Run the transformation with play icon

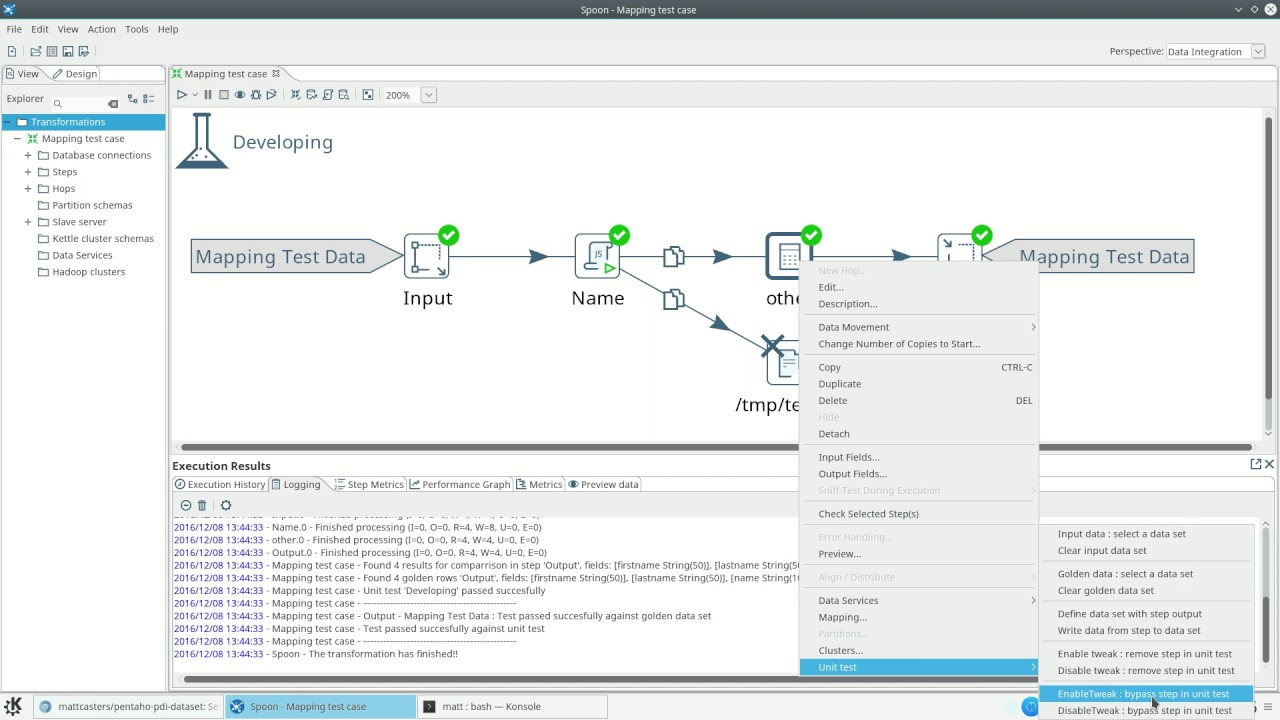click(182, 95)
